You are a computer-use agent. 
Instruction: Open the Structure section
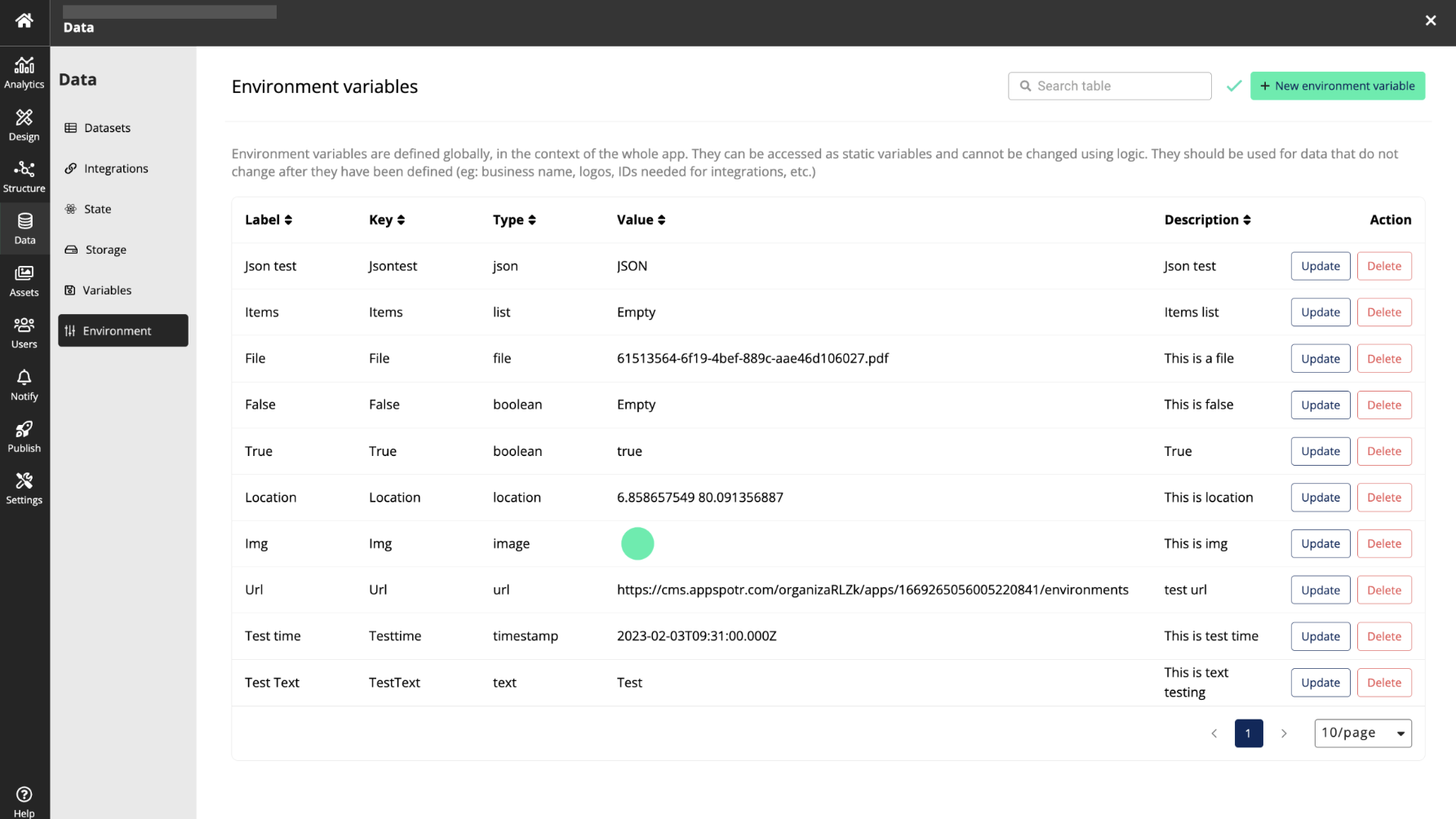tap(24, 176)
